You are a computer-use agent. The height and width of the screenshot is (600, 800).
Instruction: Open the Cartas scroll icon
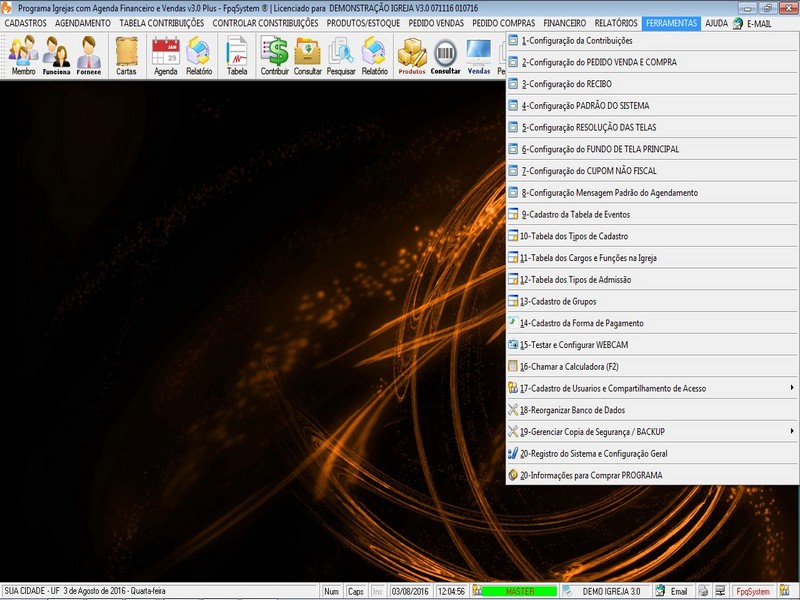126,55
